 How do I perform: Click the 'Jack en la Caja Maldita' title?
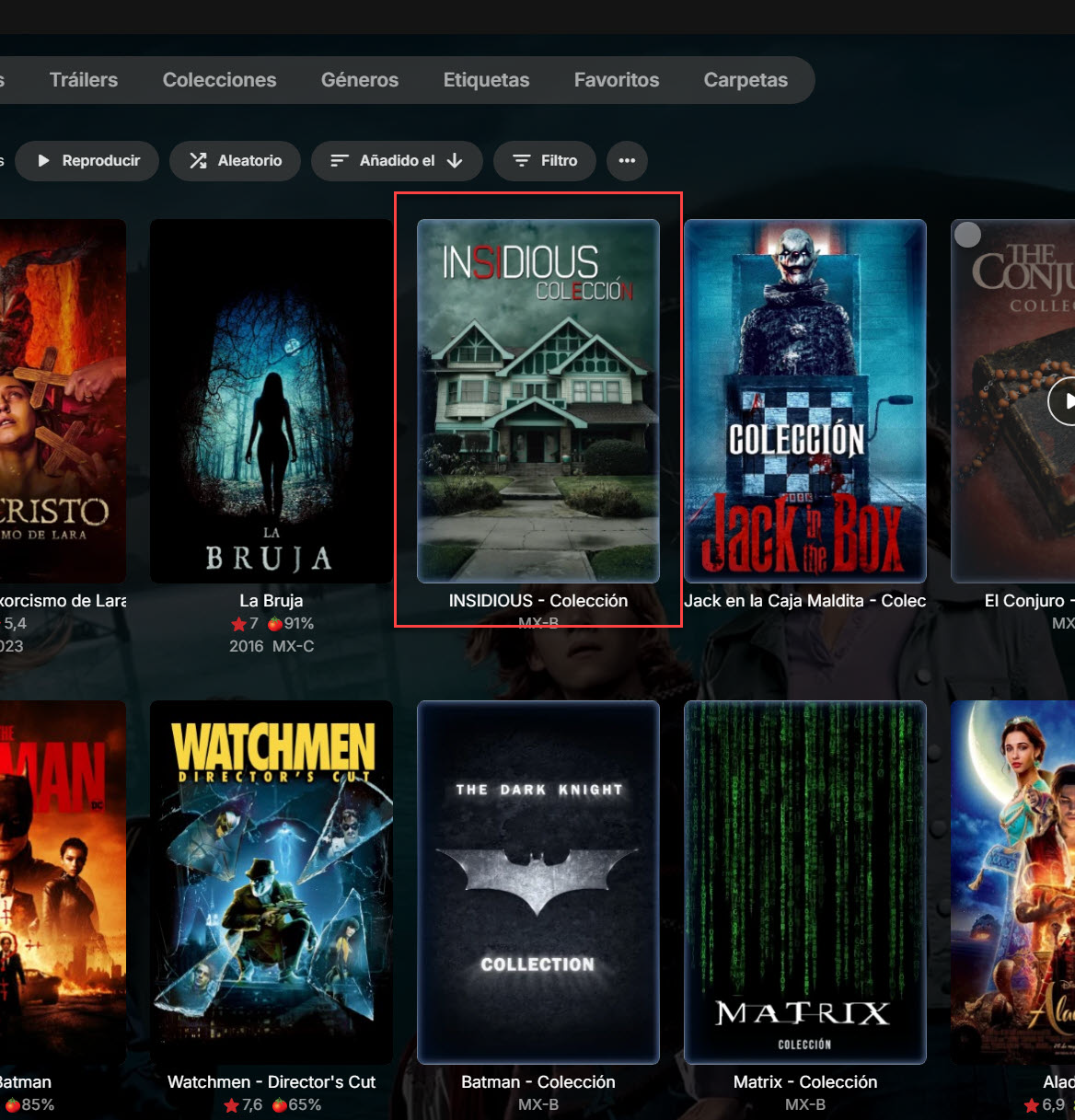(x=805, y=601)
